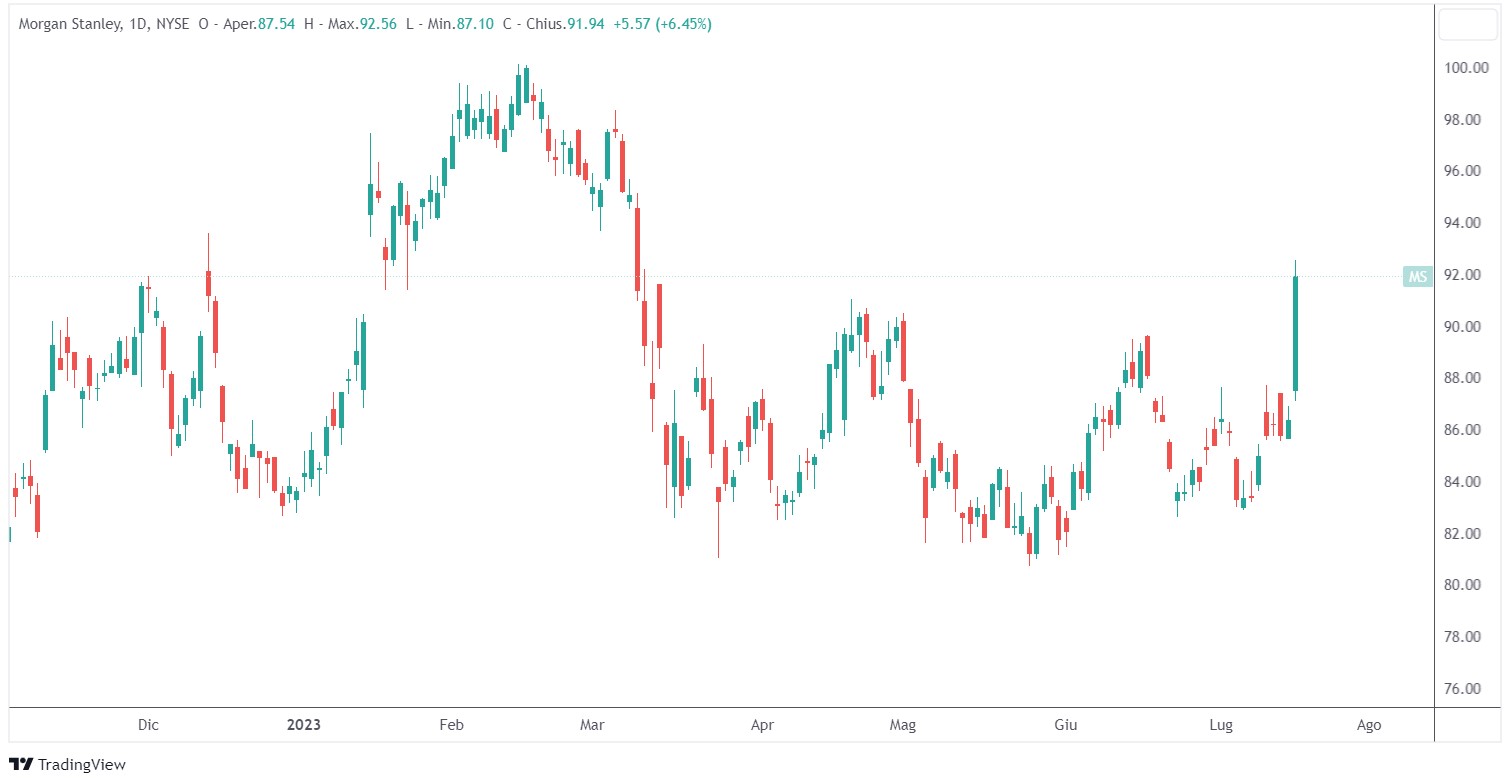The height and width of the screenshot is (778, 1507).
Task: Open the TradingView text link
Action: (81, 764)
